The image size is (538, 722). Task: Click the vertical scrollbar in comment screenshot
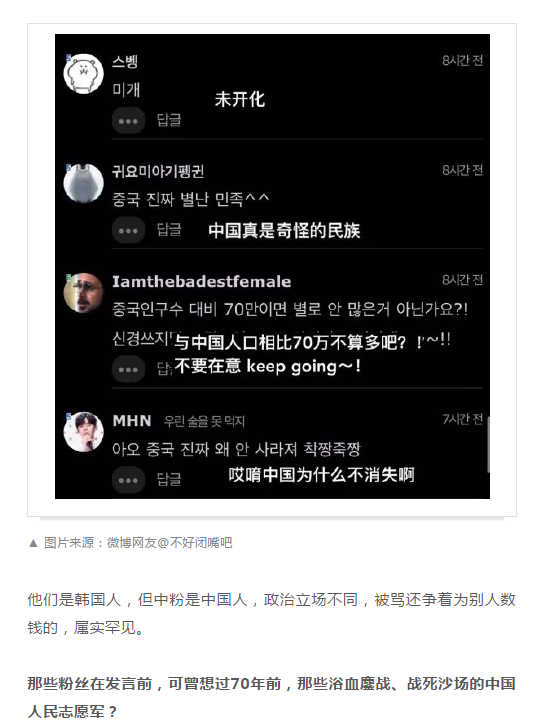tap(487, 444)
